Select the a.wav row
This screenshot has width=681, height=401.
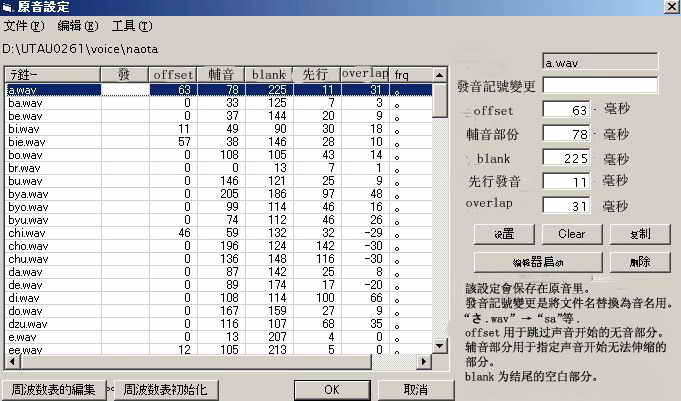point(219,90)
